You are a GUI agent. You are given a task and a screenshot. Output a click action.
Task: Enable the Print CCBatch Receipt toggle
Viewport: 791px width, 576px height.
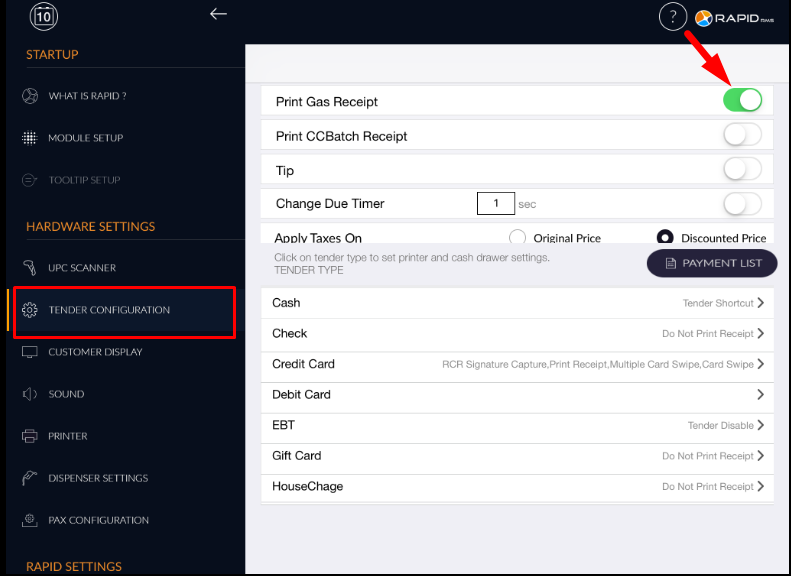(742, 135)
